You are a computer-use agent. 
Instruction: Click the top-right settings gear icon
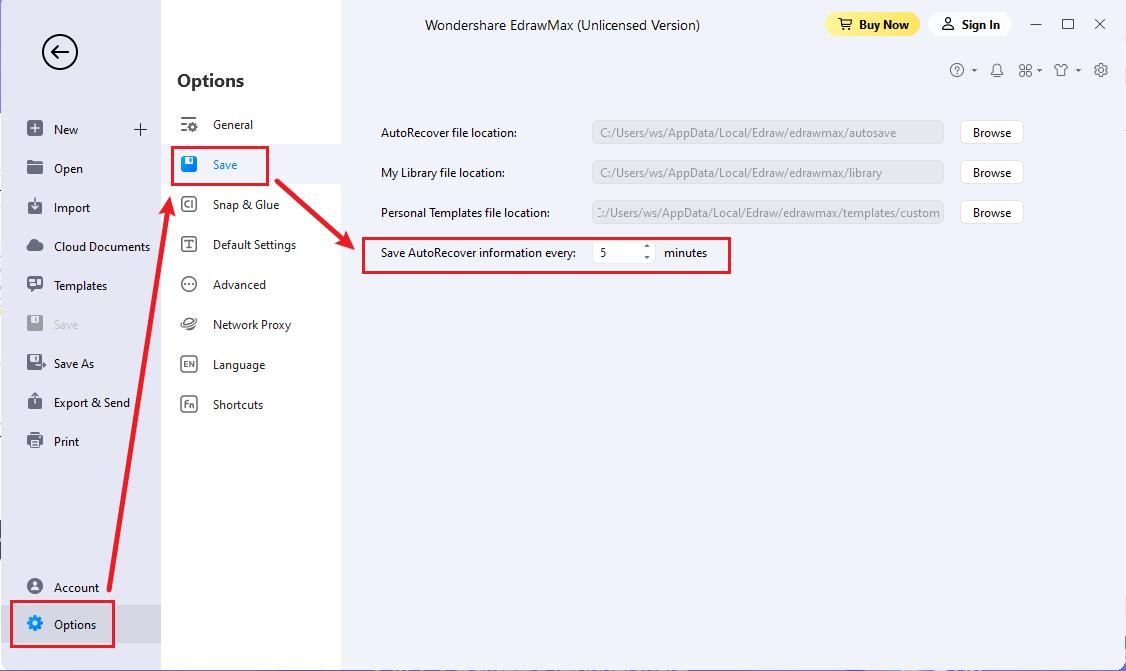click(1101, 70)
